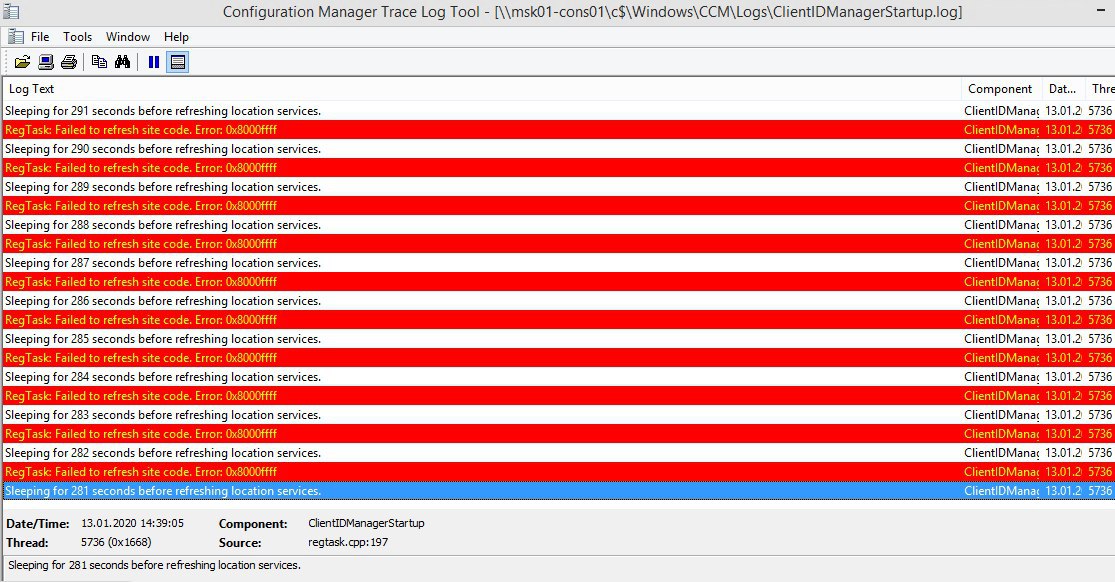Click the Dat... column header
This screenshot has width=1115, height=582.
(x=1063, y=89)
